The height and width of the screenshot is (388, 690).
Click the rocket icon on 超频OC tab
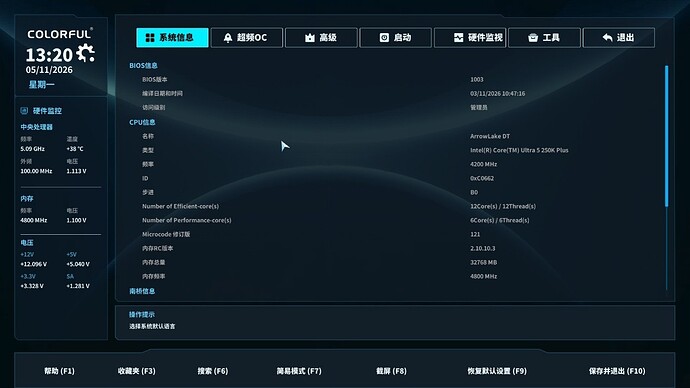tap(228, 38)
